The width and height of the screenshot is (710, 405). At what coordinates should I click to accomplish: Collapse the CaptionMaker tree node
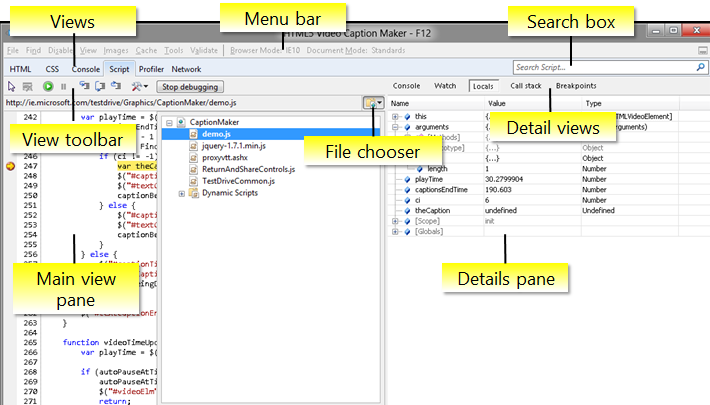pos(169,123)
